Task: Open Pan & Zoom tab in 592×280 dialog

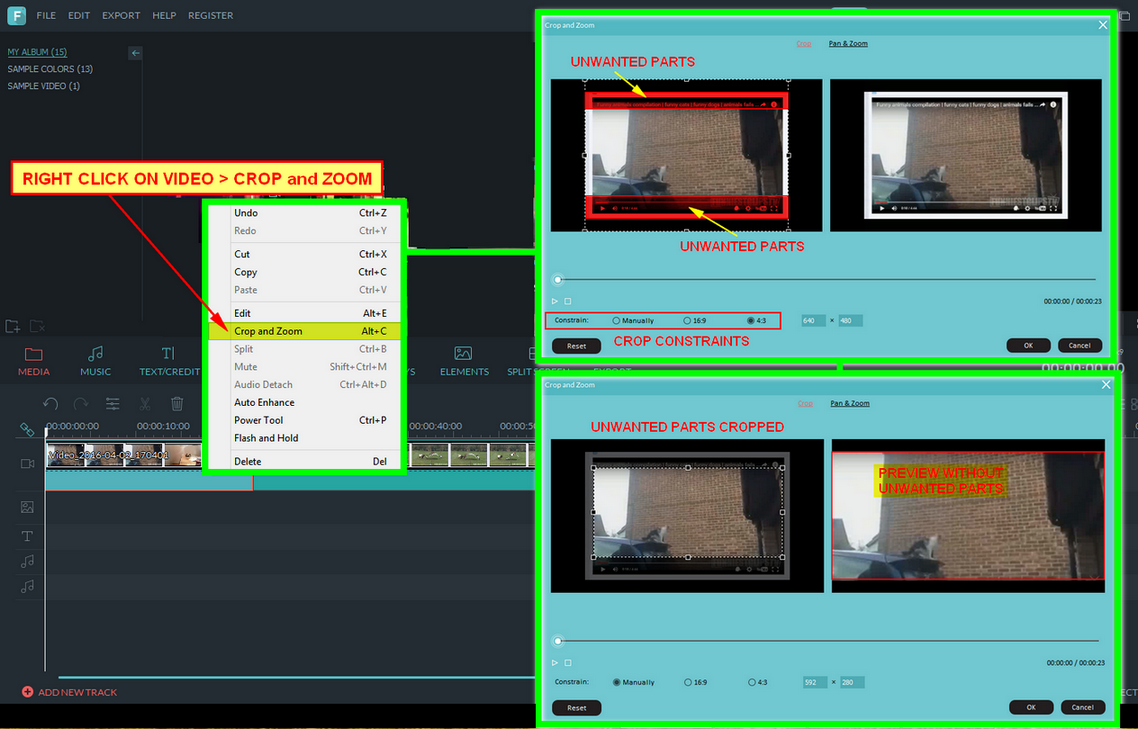Action: (x=850, y=403)
